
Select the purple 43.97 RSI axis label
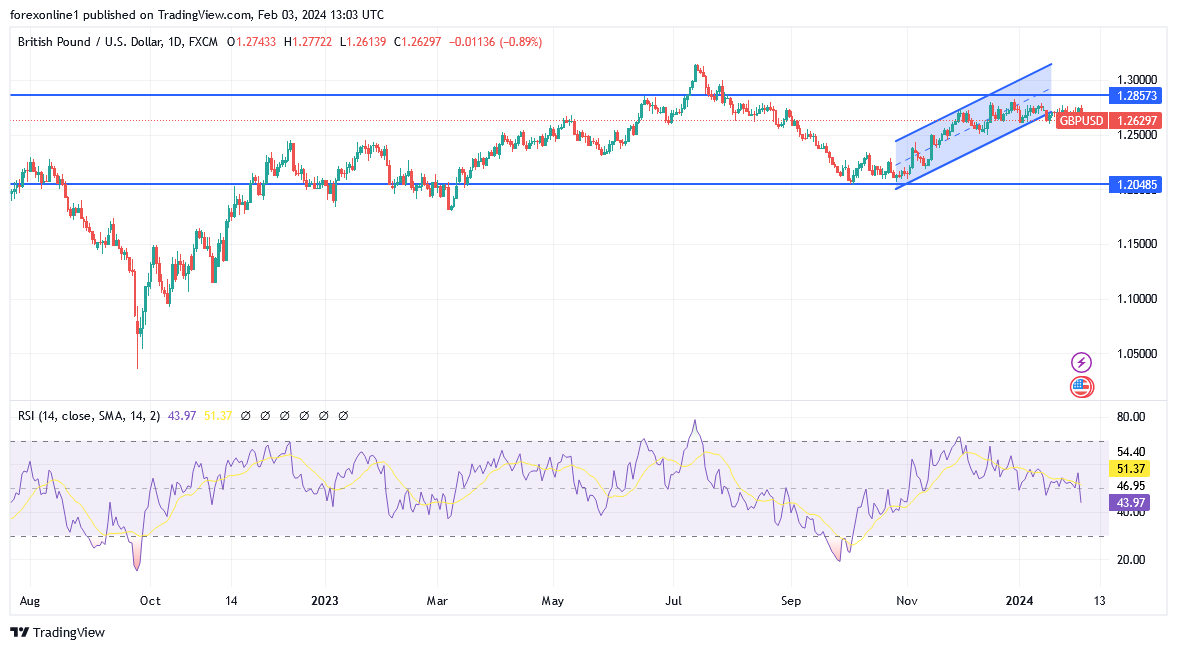point(1130,503)
